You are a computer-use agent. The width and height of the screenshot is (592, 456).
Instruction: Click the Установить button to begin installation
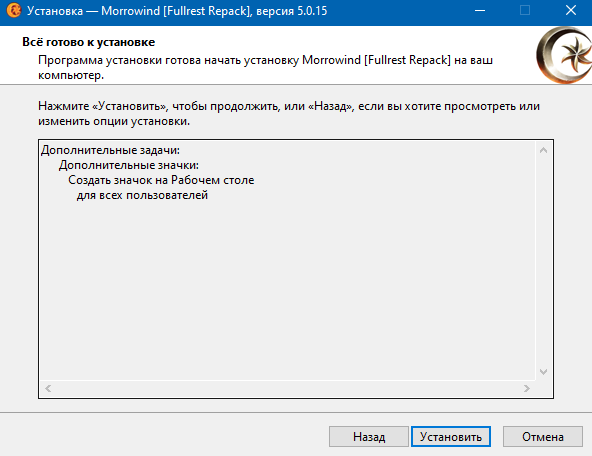pos(451,436)
